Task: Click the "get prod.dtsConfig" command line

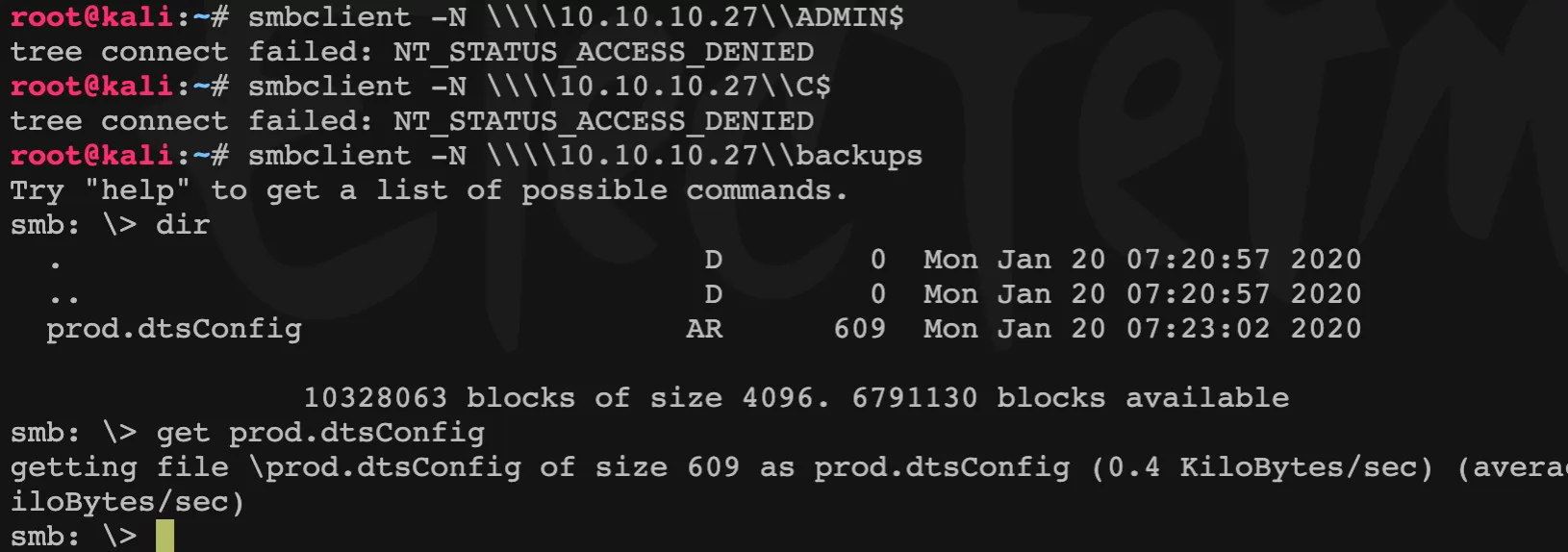Action: coord(320,433)
